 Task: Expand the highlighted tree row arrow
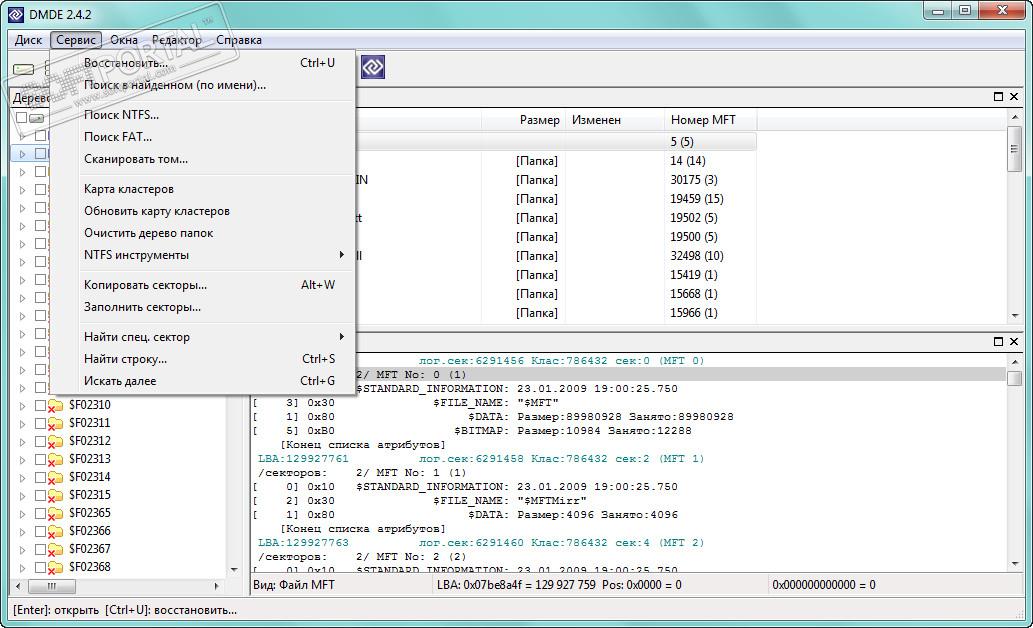pyautogui.click(x=22, y=154)
